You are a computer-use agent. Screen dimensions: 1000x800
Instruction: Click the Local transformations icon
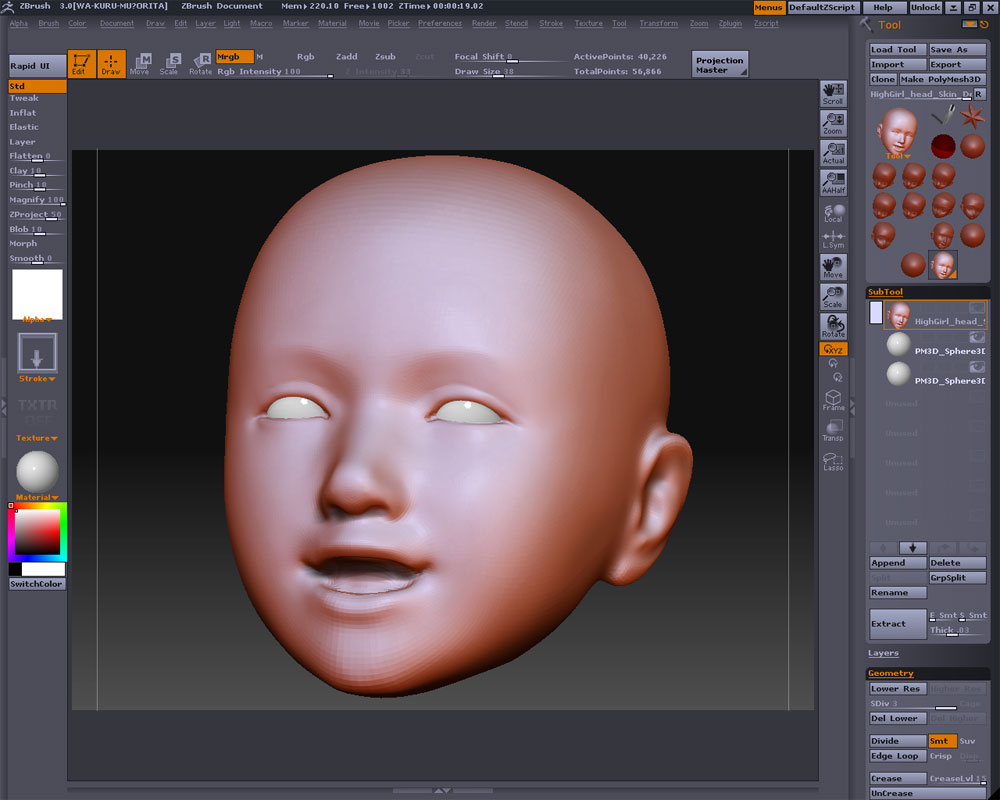coord(833,213)
